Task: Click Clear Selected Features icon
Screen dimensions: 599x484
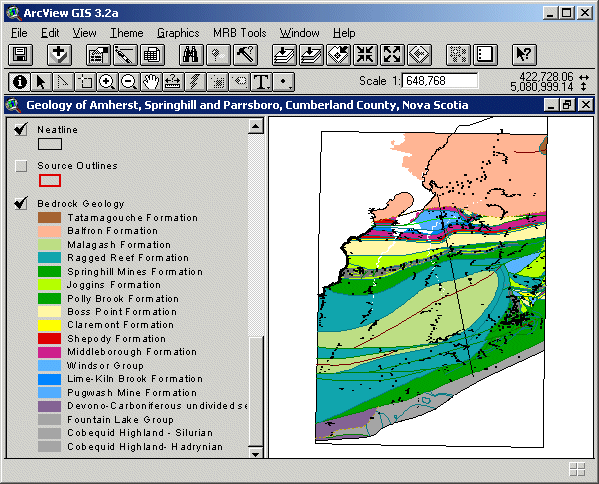Action: [x=486, y=55]
